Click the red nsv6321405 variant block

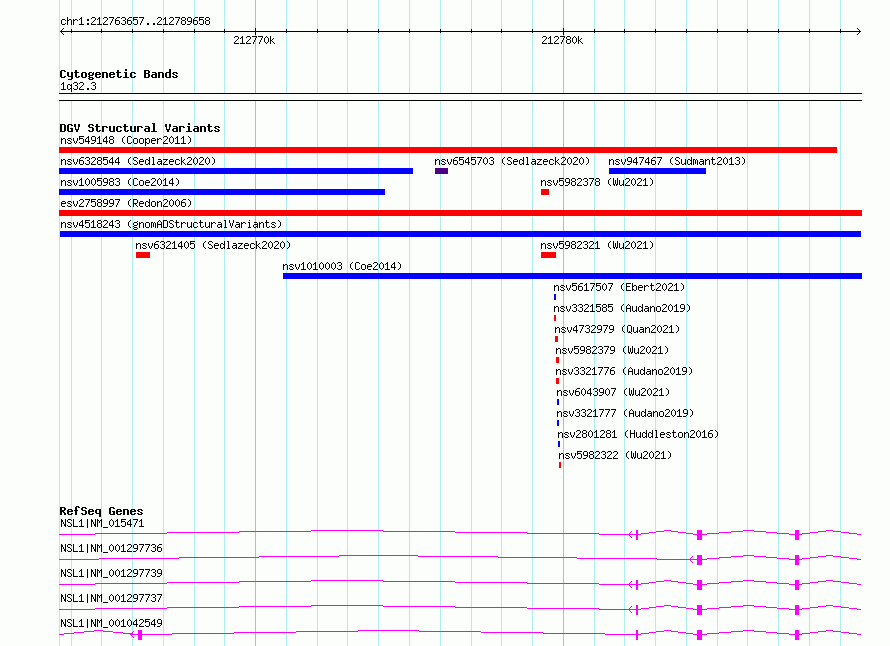click(x=143, y=255)
